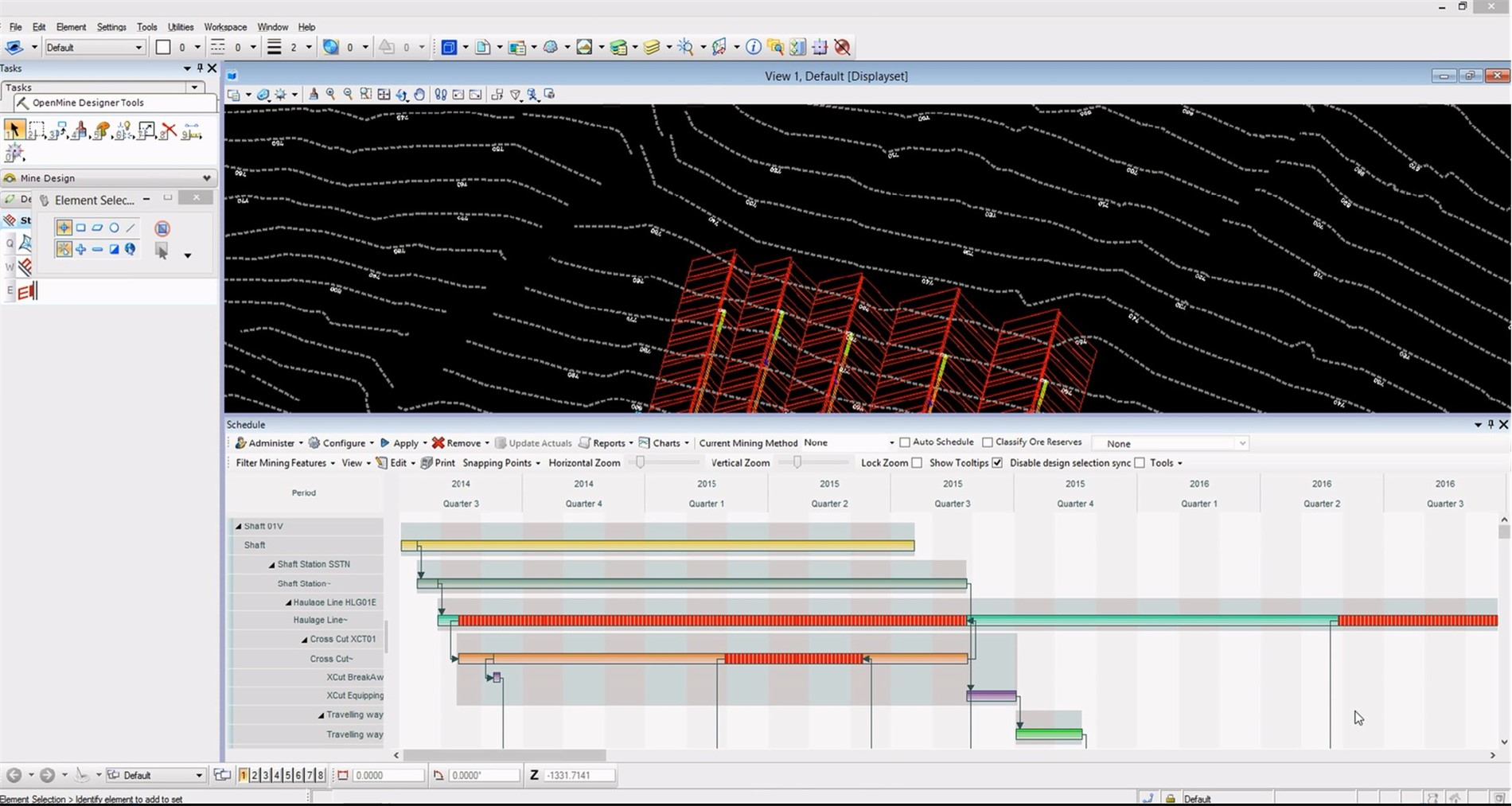The width and height of the screenshot is (1512, 806).
Task: Click the Z coordinate input field
Action: tap(579, 775)
